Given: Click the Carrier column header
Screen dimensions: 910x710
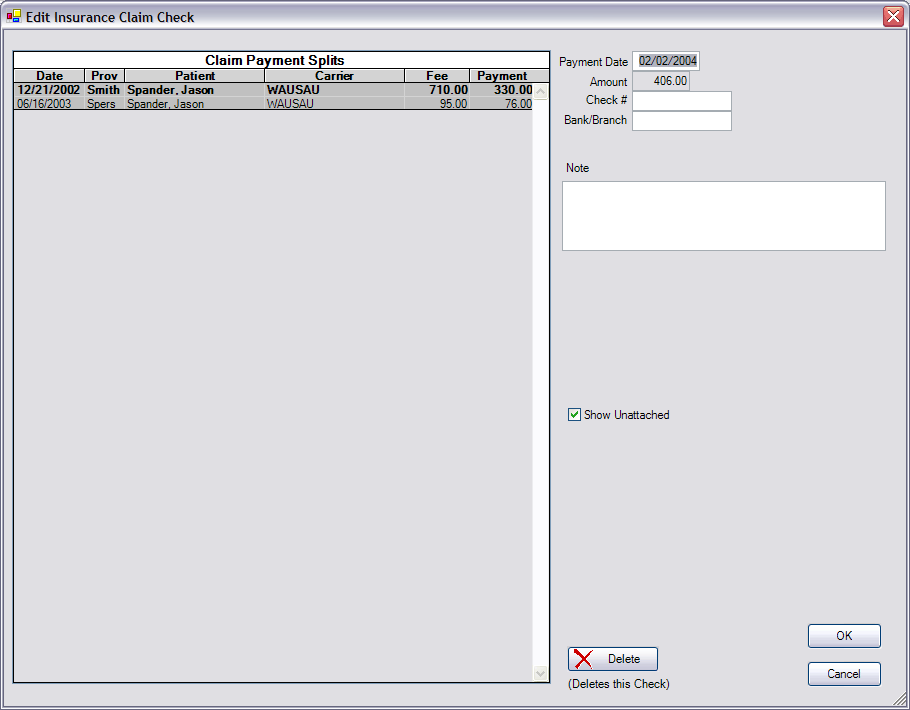Looking at the screenshot, I should [334, 76].
